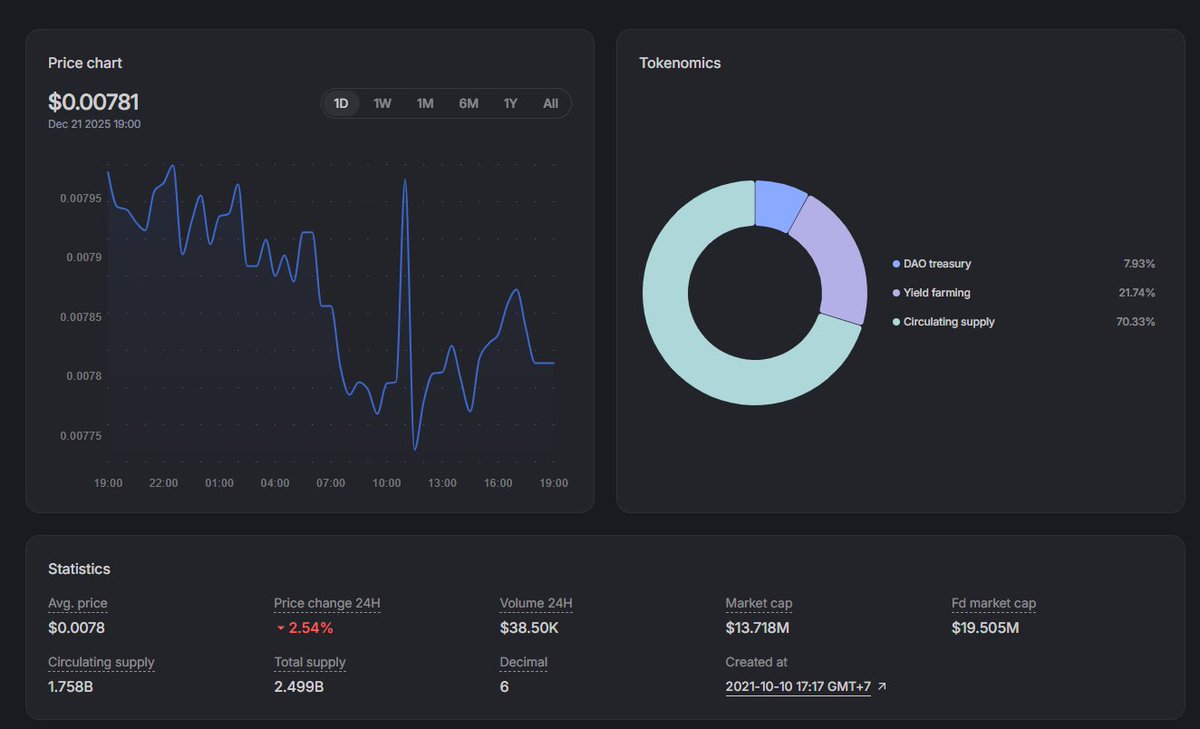
Task: Click the DAO treasury legend label
Action: coord(937,264)
